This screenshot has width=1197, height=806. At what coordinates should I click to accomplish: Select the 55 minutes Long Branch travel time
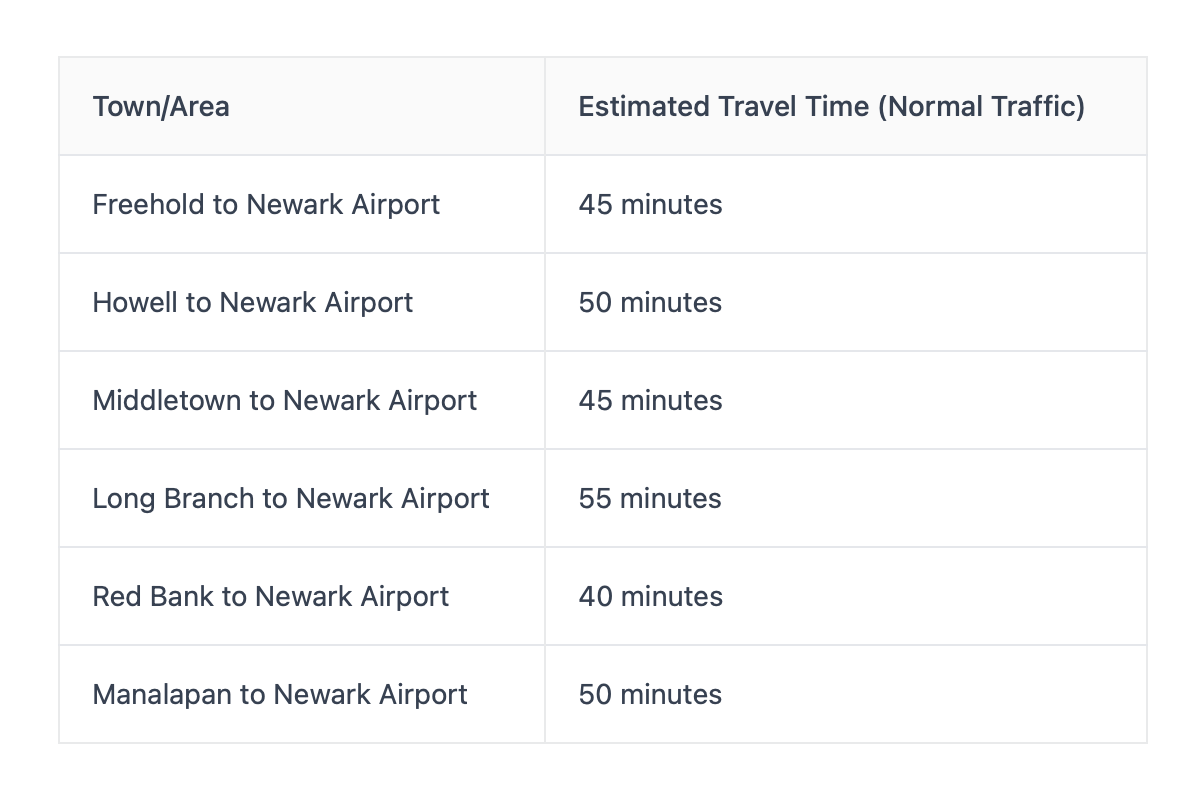(650, 498)
